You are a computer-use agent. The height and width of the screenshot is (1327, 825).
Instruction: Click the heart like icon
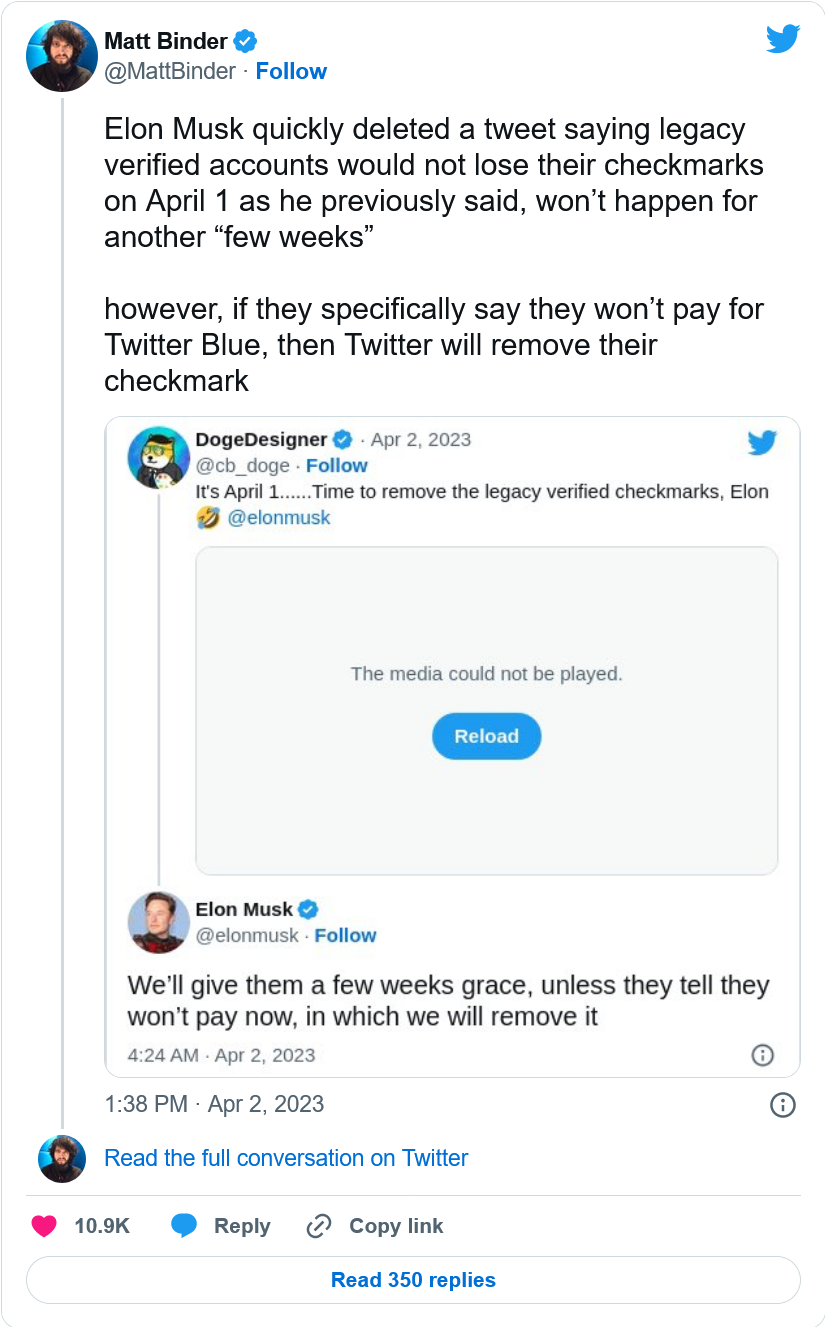coord(44,1226)
